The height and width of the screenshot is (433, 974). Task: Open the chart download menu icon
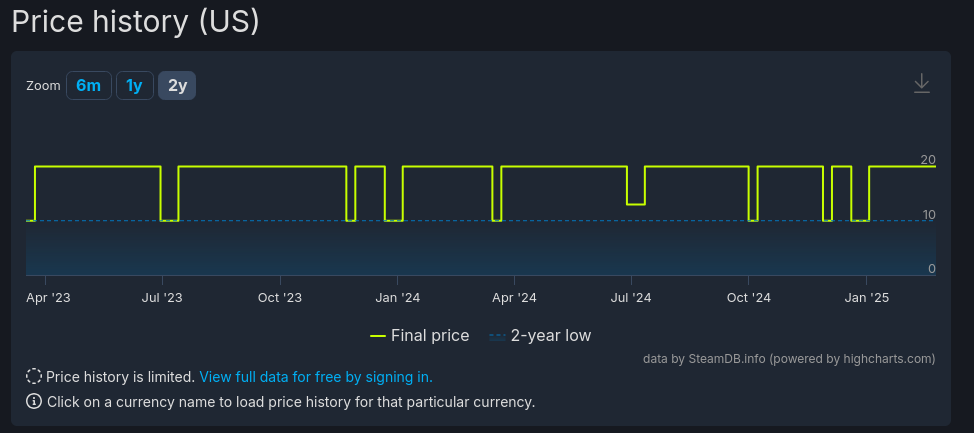[x=921, y=84]
